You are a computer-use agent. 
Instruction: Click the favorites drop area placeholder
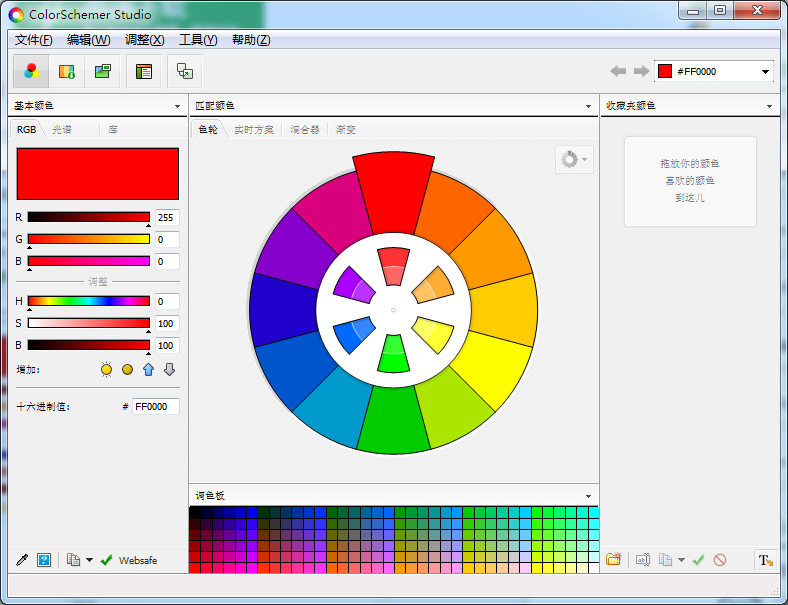690,181
